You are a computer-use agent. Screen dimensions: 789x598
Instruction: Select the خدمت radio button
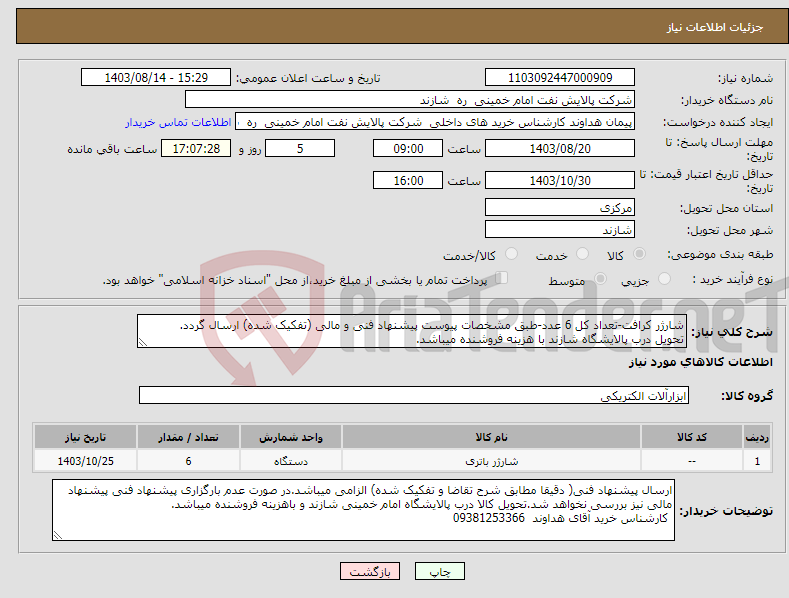582,254
